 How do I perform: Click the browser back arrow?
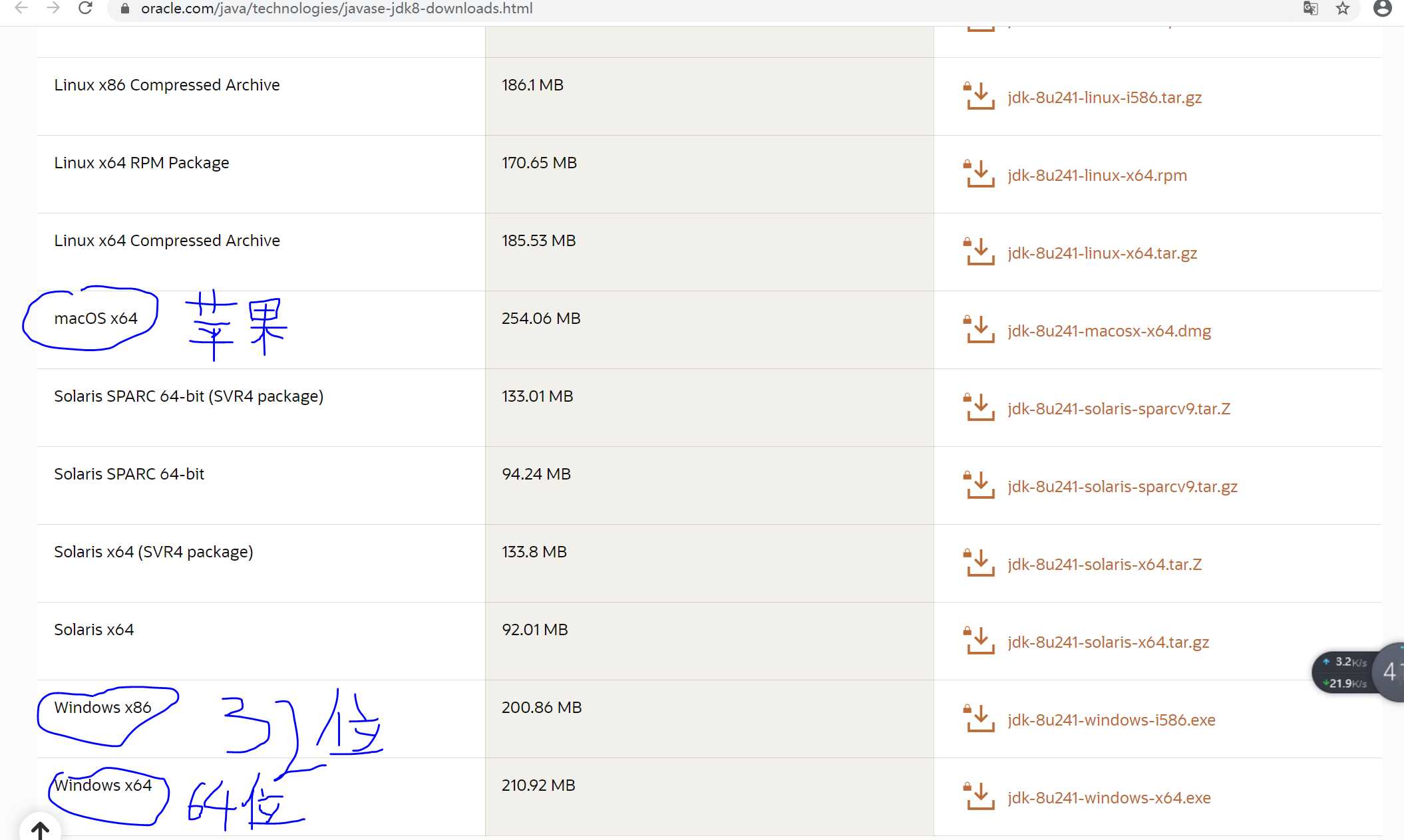point(21,8)
